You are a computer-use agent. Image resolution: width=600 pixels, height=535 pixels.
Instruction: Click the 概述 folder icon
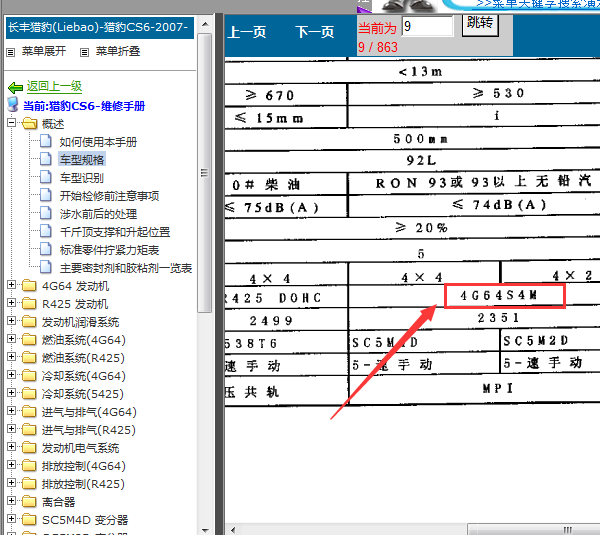coord(29,124)
